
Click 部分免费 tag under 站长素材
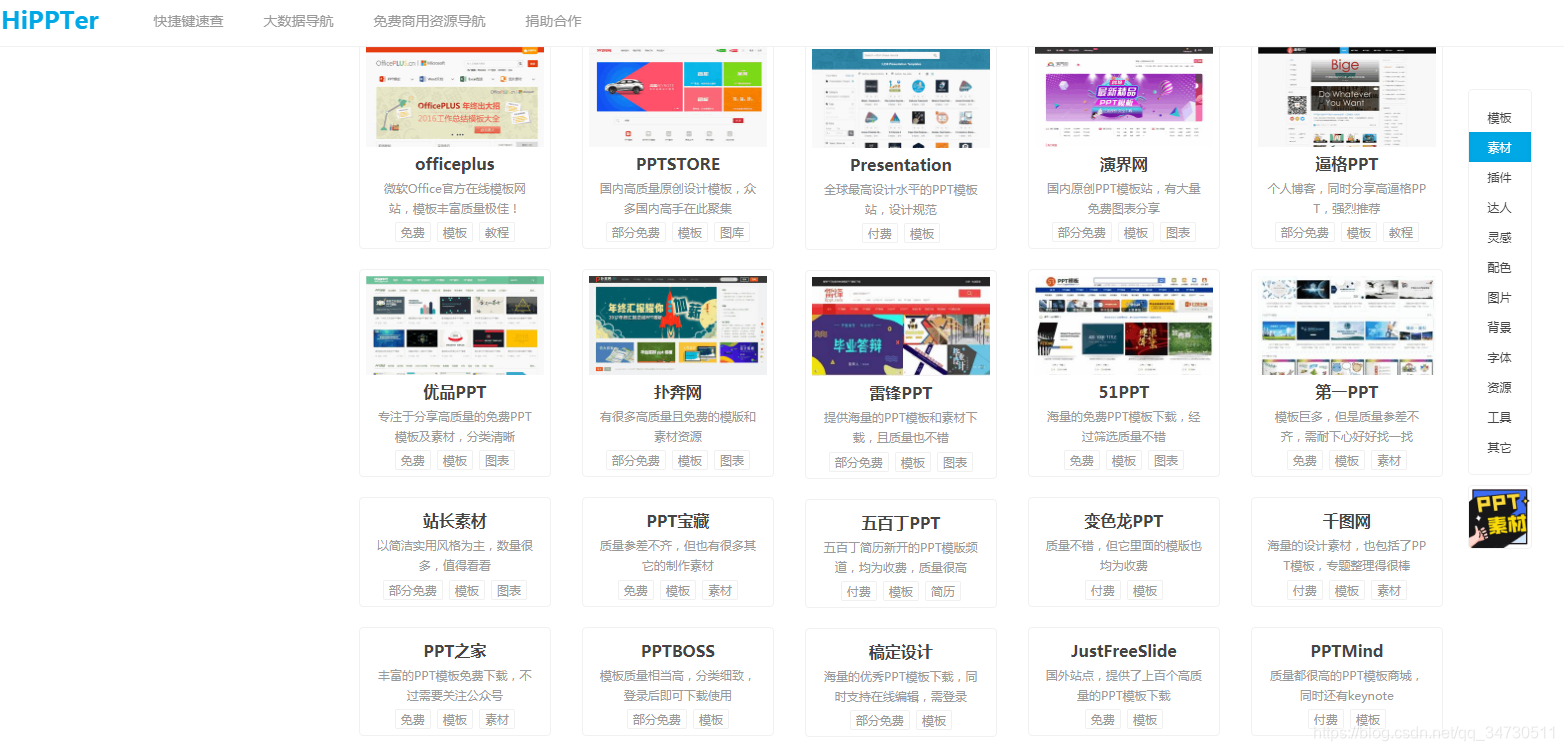[413, 590]
